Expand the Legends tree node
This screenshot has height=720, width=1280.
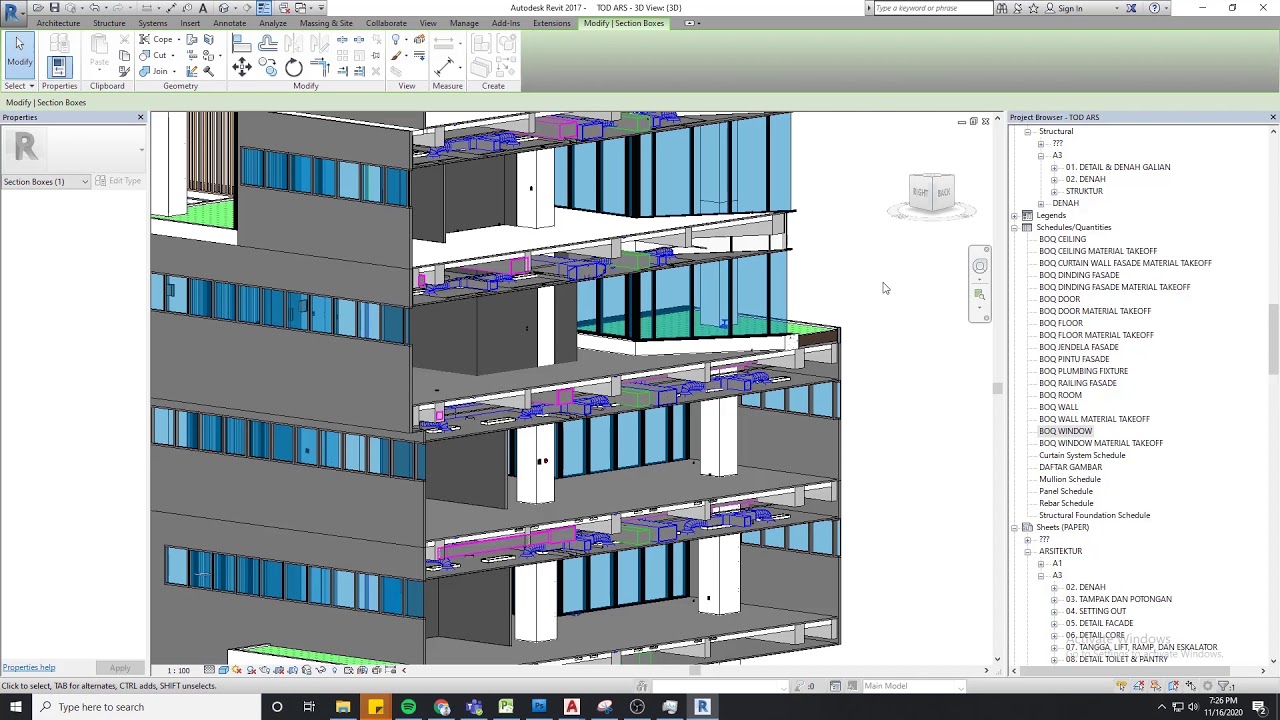click(1014, 215)
